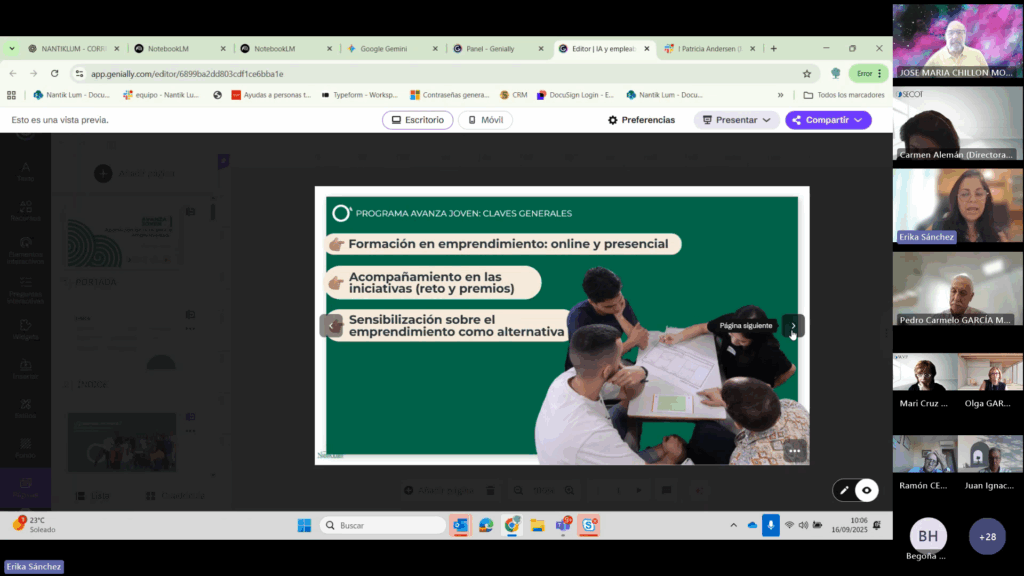
Task: Switch to edit mode with pencil icon
Action: (844, 490)
